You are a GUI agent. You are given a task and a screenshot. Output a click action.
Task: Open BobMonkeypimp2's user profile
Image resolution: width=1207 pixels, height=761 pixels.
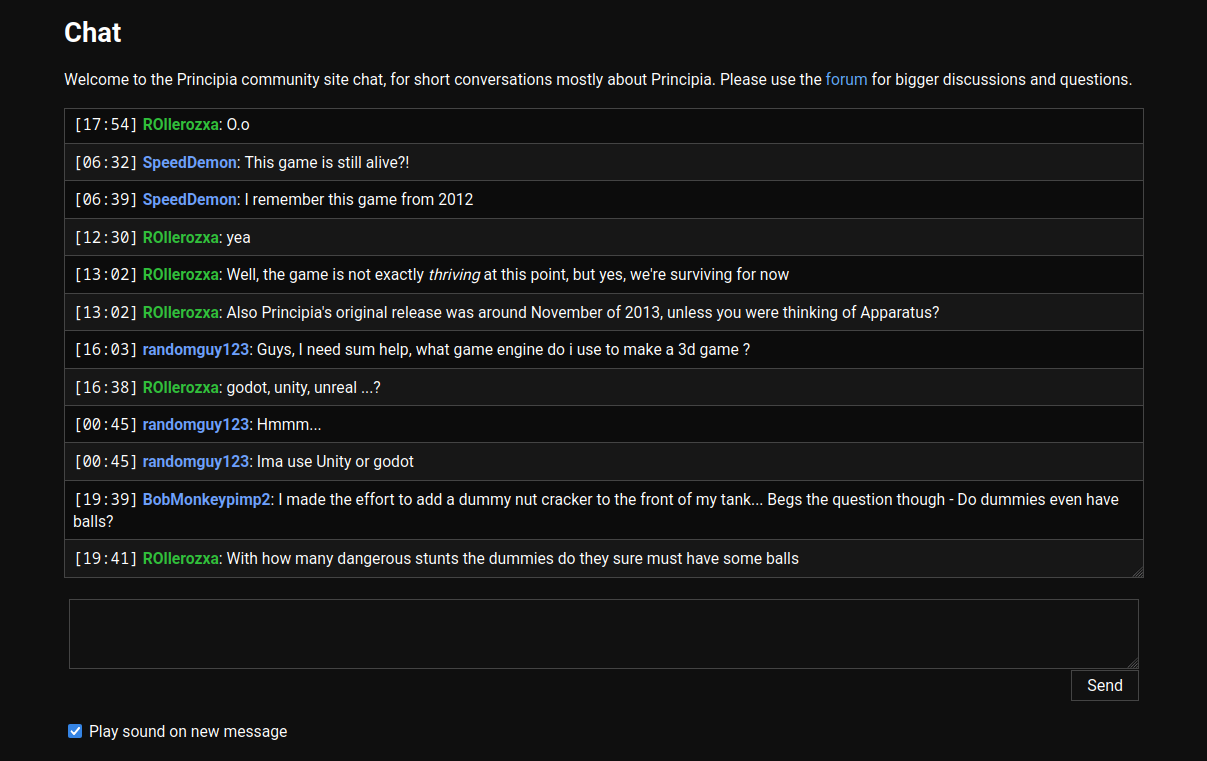pos(207,499)
